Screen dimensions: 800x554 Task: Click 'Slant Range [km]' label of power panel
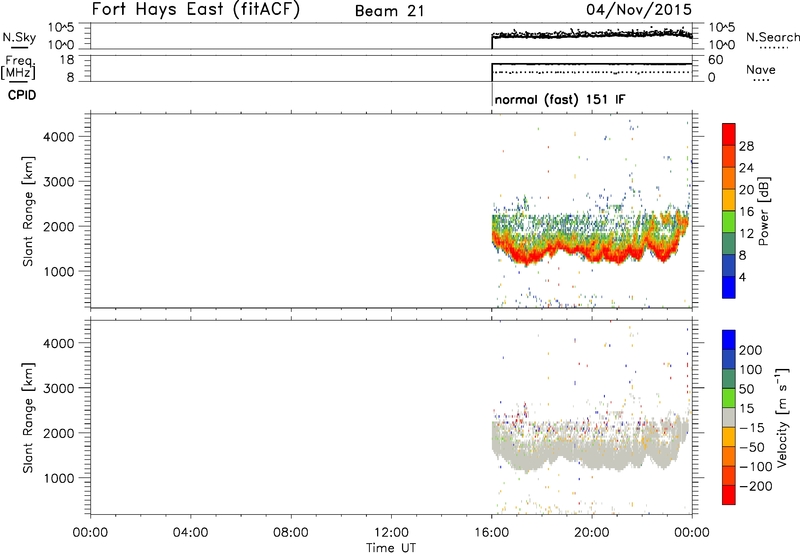pyautogui.click(x=28, y=211)
